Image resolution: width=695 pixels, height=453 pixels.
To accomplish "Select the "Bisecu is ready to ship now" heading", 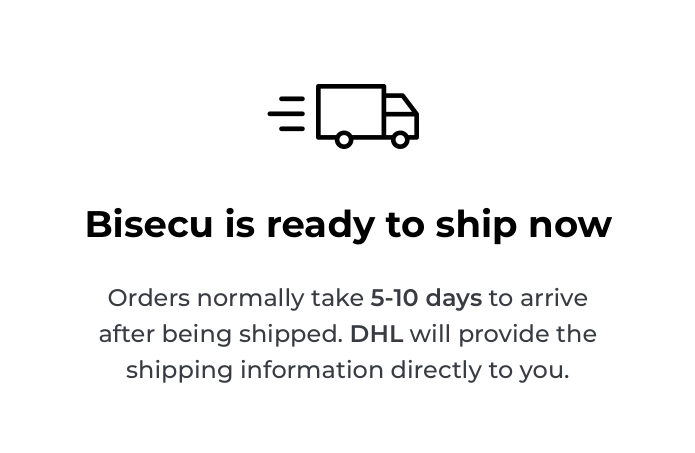I will tap(348, 224).
